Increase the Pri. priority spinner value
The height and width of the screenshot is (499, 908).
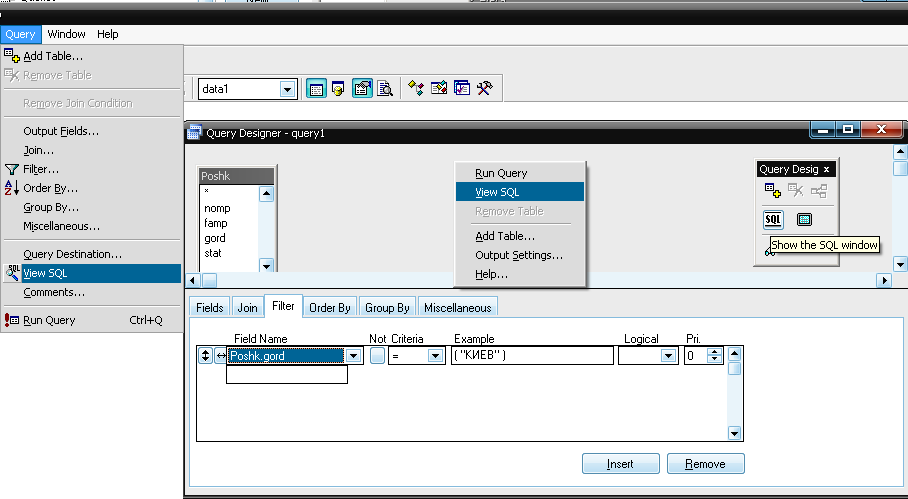tap(715, 352)
